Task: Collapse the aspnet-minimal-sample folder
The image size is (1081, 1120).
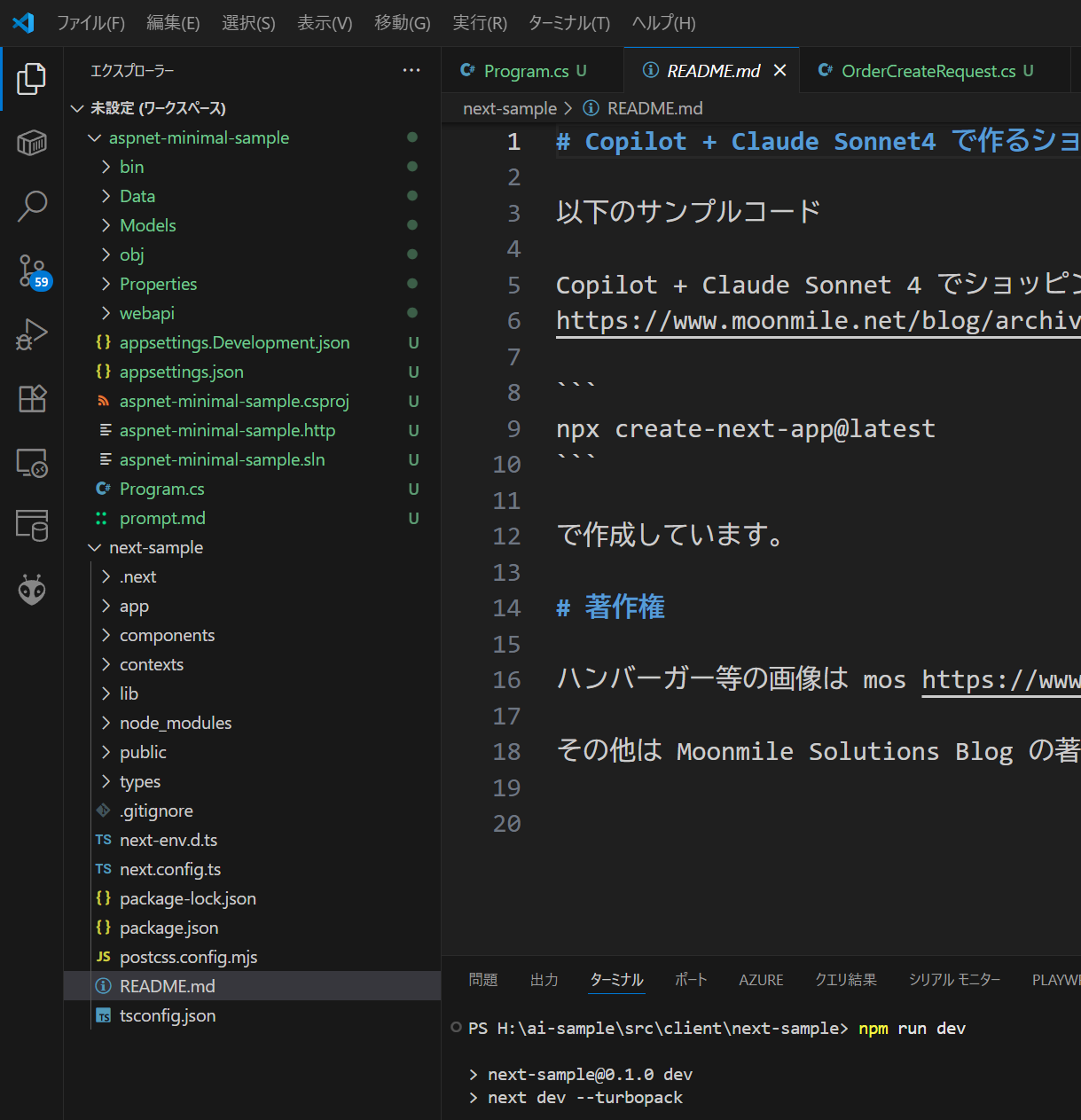Action: coord(199,137)
